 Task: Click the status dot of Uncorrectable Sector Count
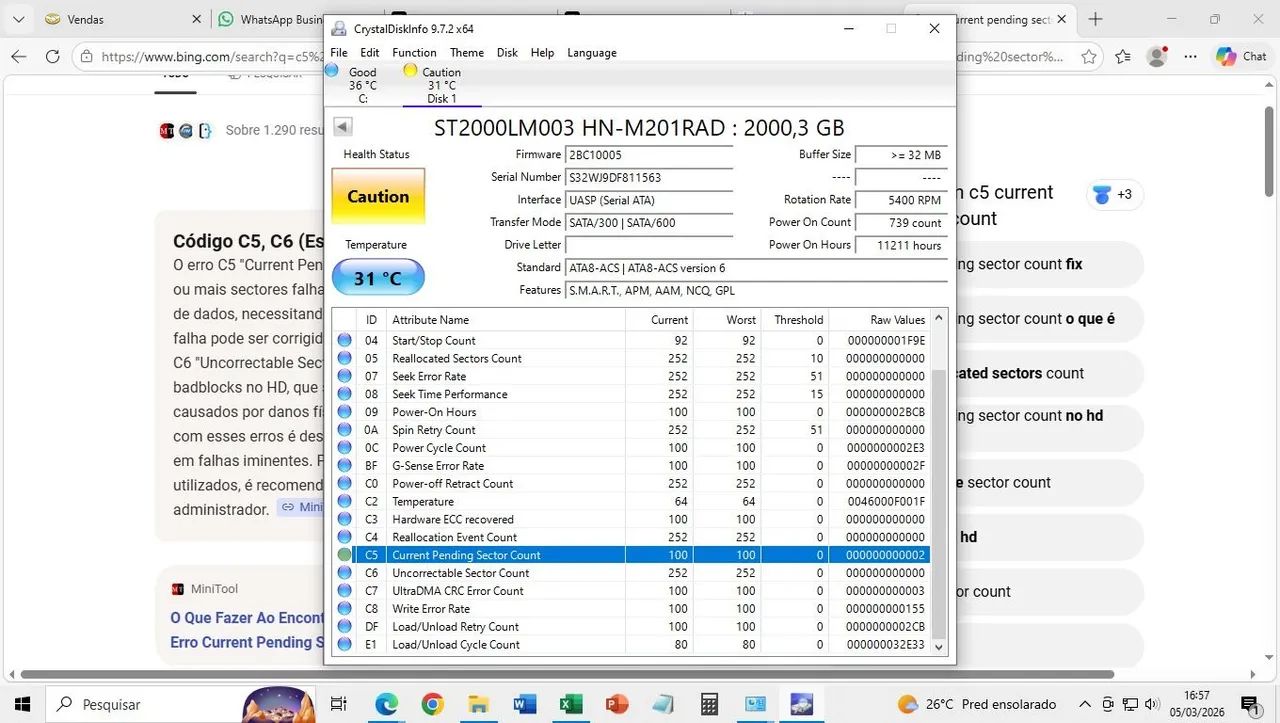click(x=345, y=573)
